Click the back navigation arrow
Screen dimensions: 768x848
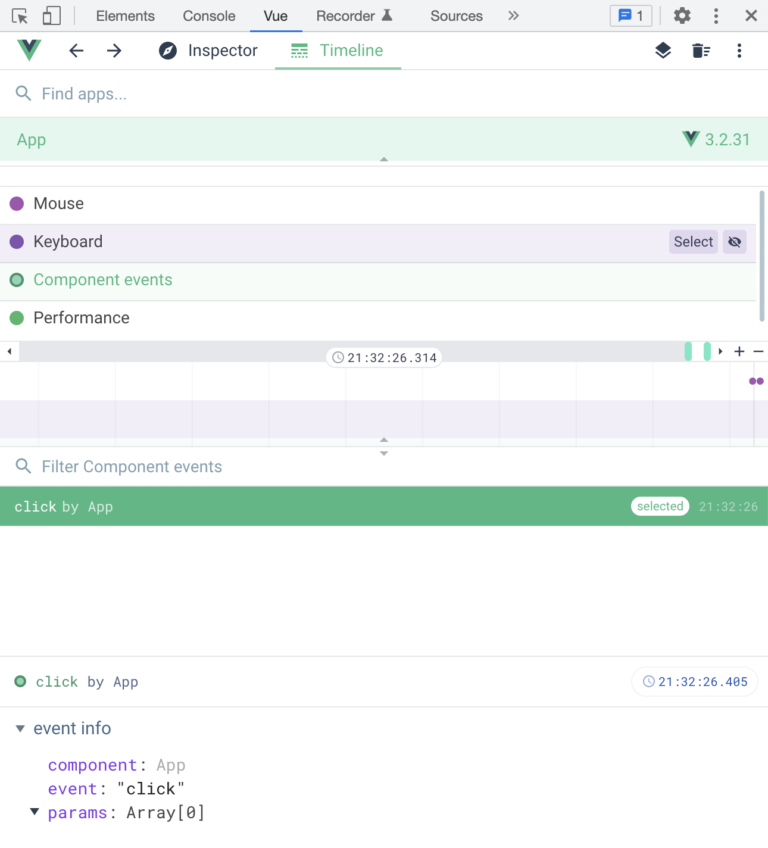click(x=76, y=50)
